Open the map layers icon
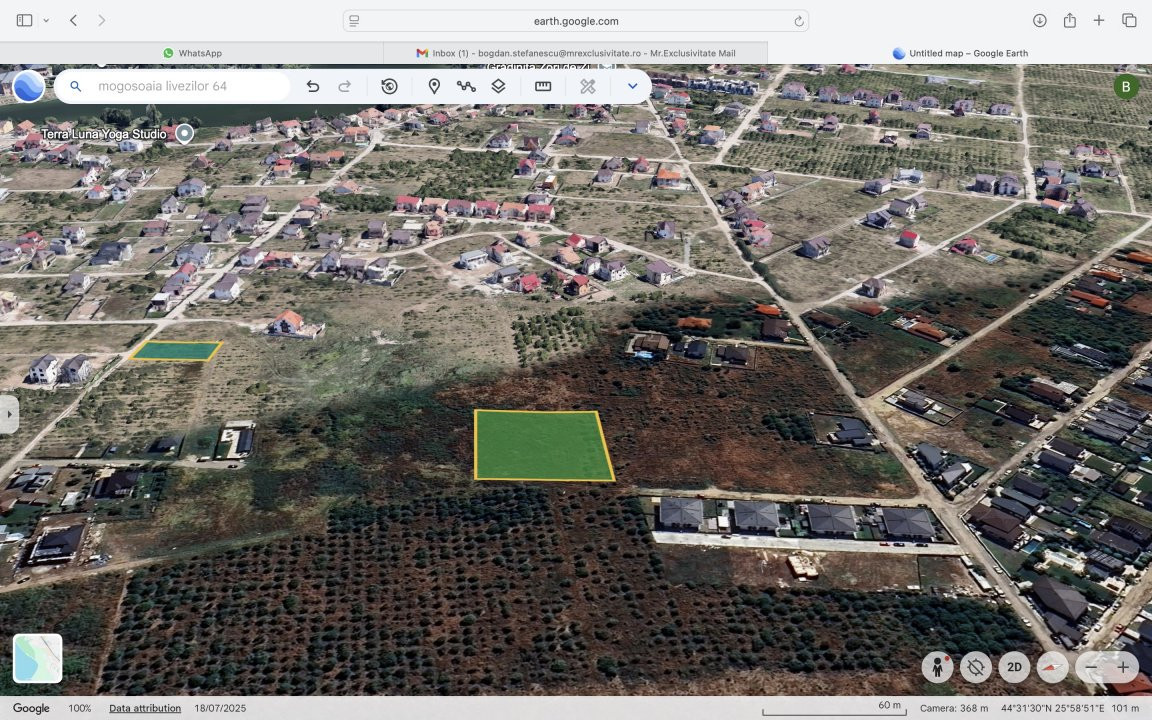 pos(498,87)
